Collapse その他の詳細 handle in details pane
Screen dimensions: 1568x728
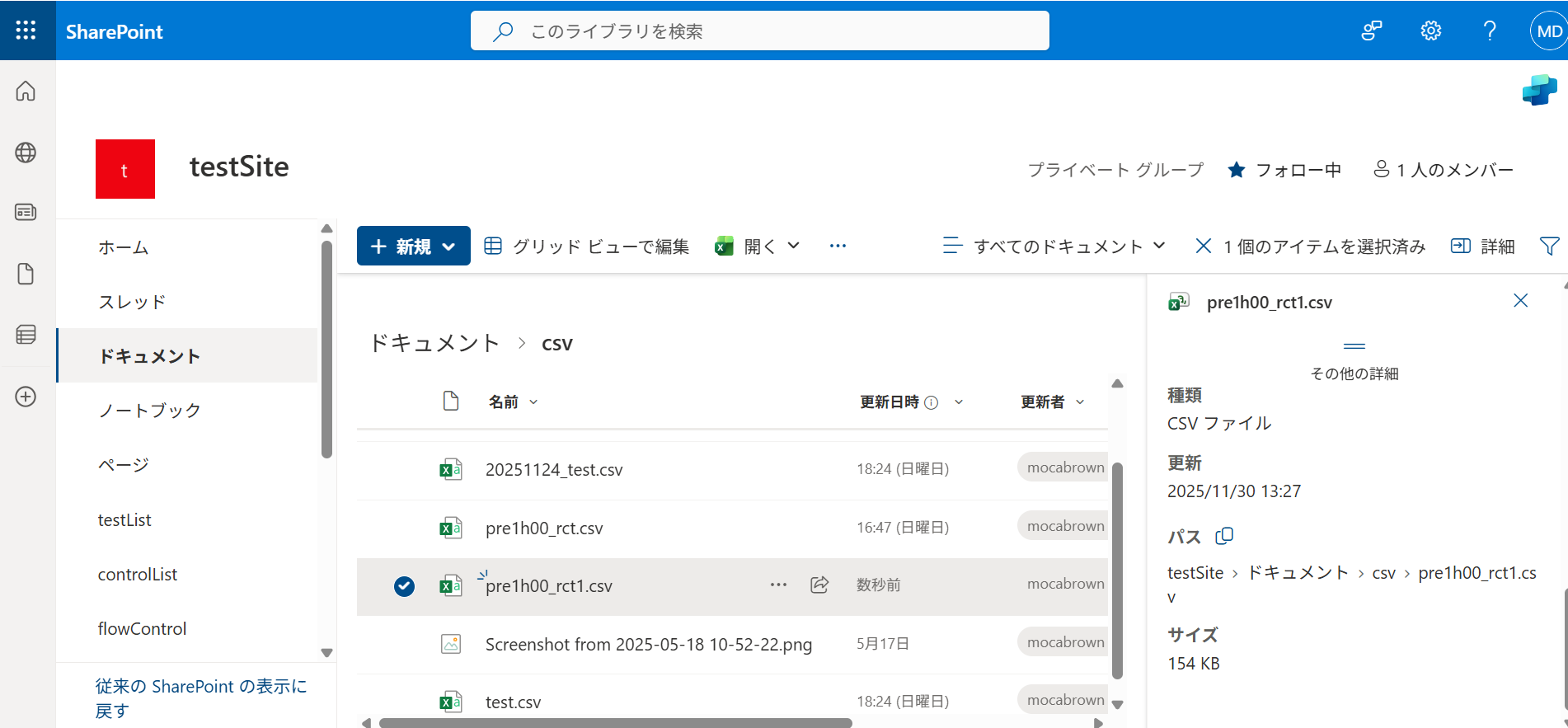point(1354,346)
